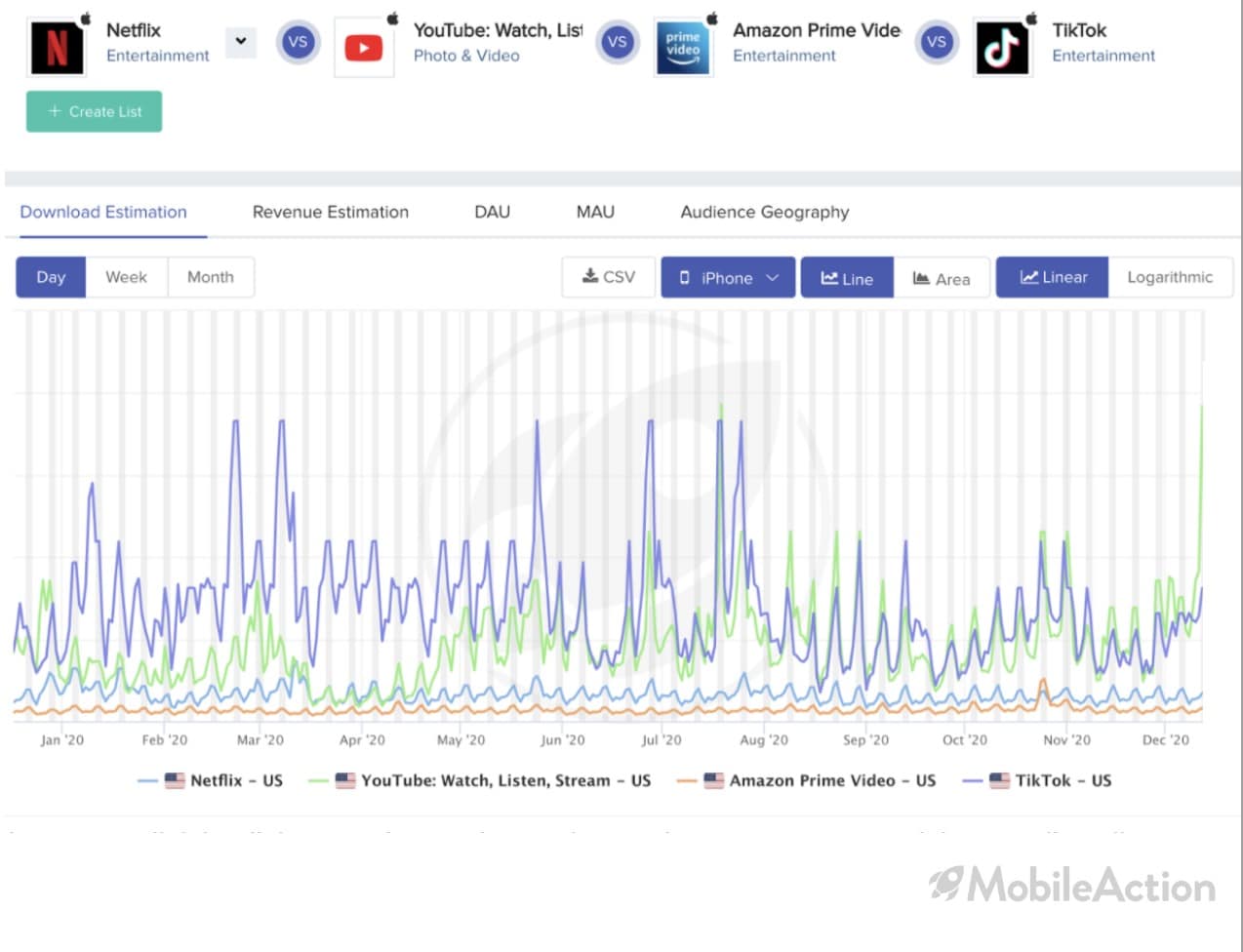Click the Jul '20 axis label
This screenshot has height=952, width=1243.
[662, 740]
